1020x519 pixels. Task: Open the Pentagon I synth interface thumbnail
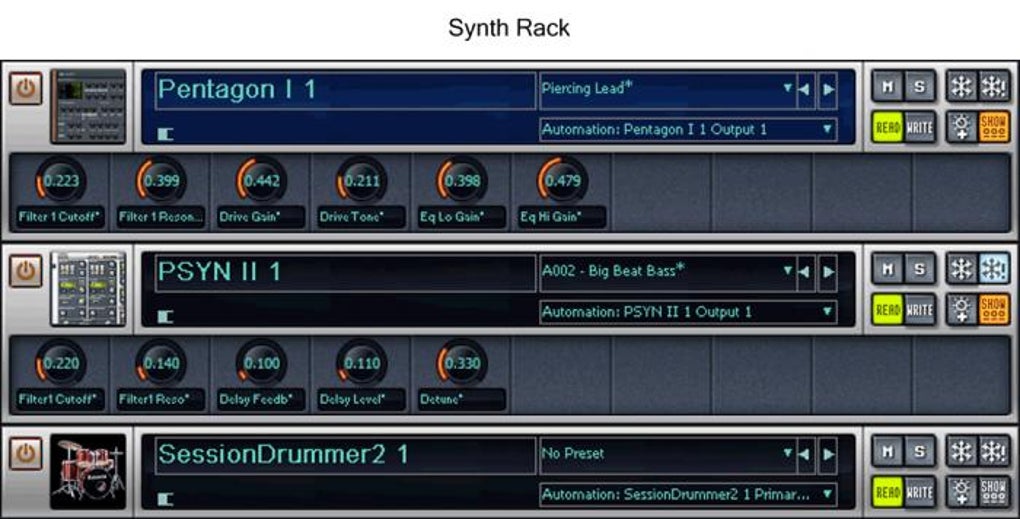coord(88,107)
